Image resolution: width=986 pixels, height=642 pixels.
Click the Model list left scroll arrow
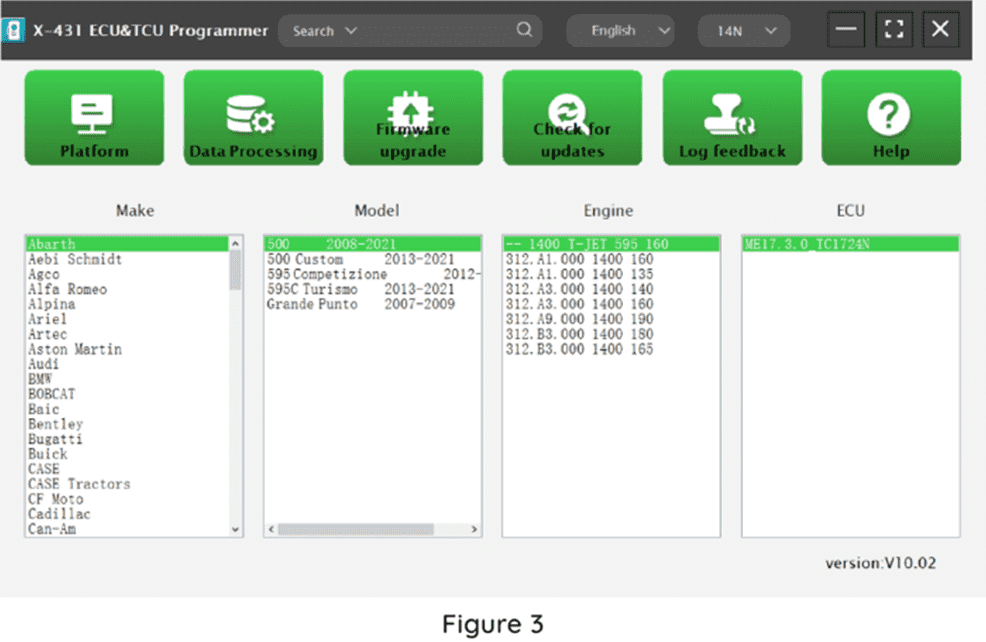tap(271, 529)
